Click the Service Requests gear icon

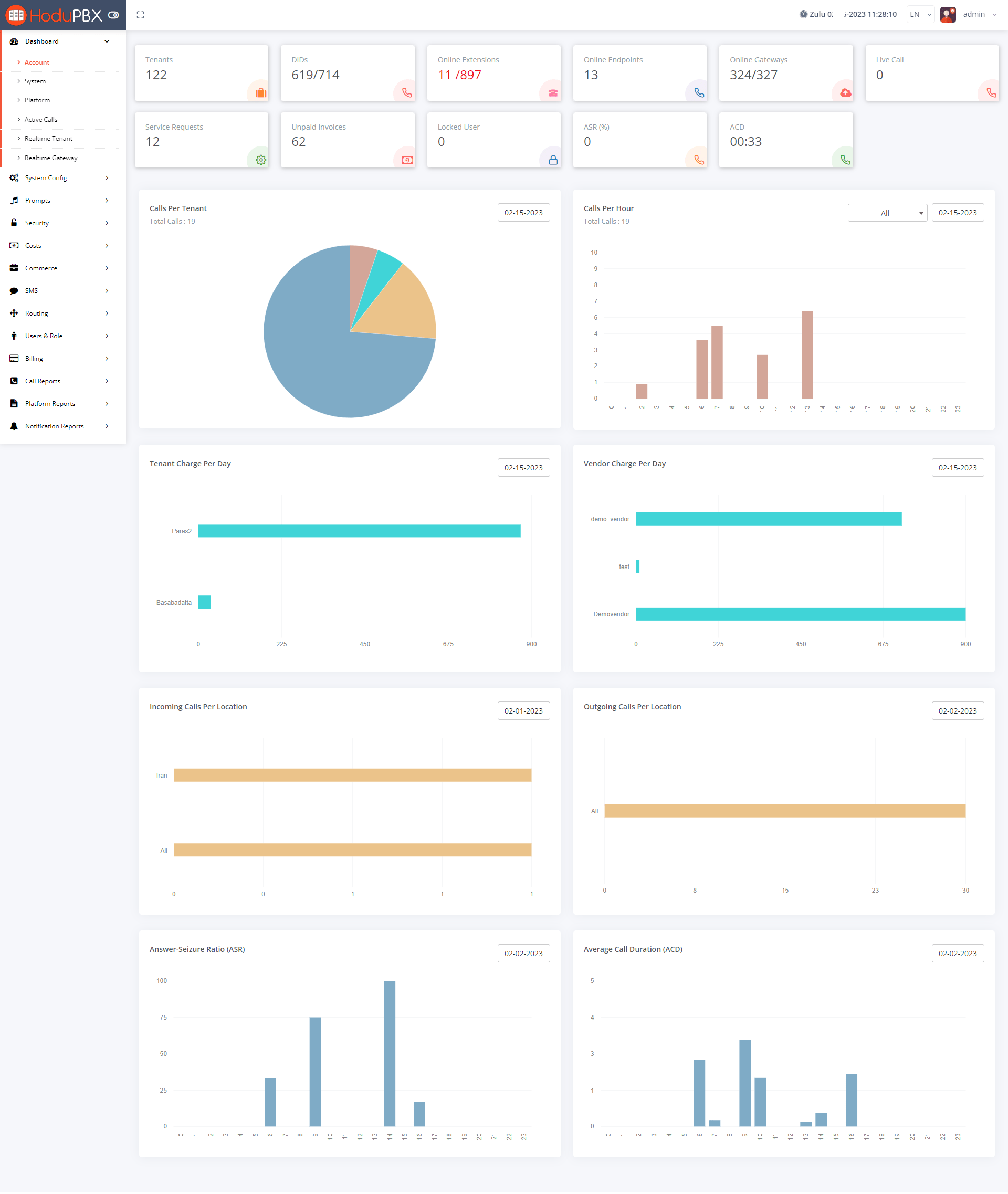[x=260, y=160]
